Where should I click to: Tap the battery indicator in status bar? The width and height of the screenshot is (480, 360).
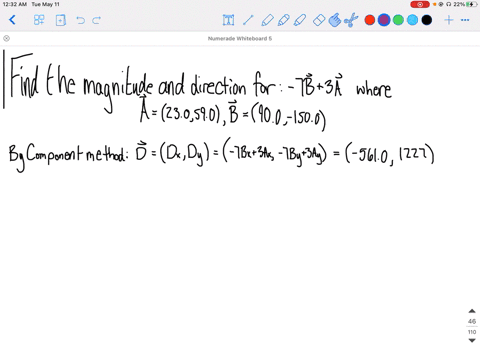pyautogui.click(x=471, y=4)
